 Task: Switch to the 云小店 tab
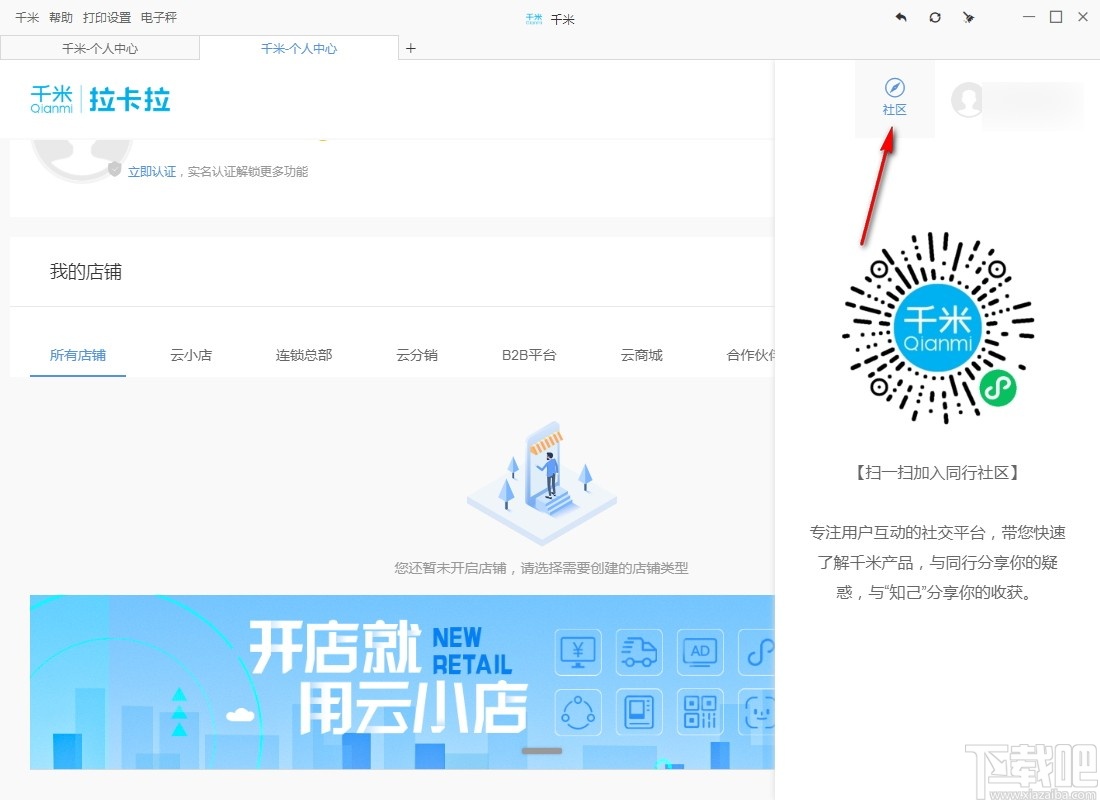191,354
